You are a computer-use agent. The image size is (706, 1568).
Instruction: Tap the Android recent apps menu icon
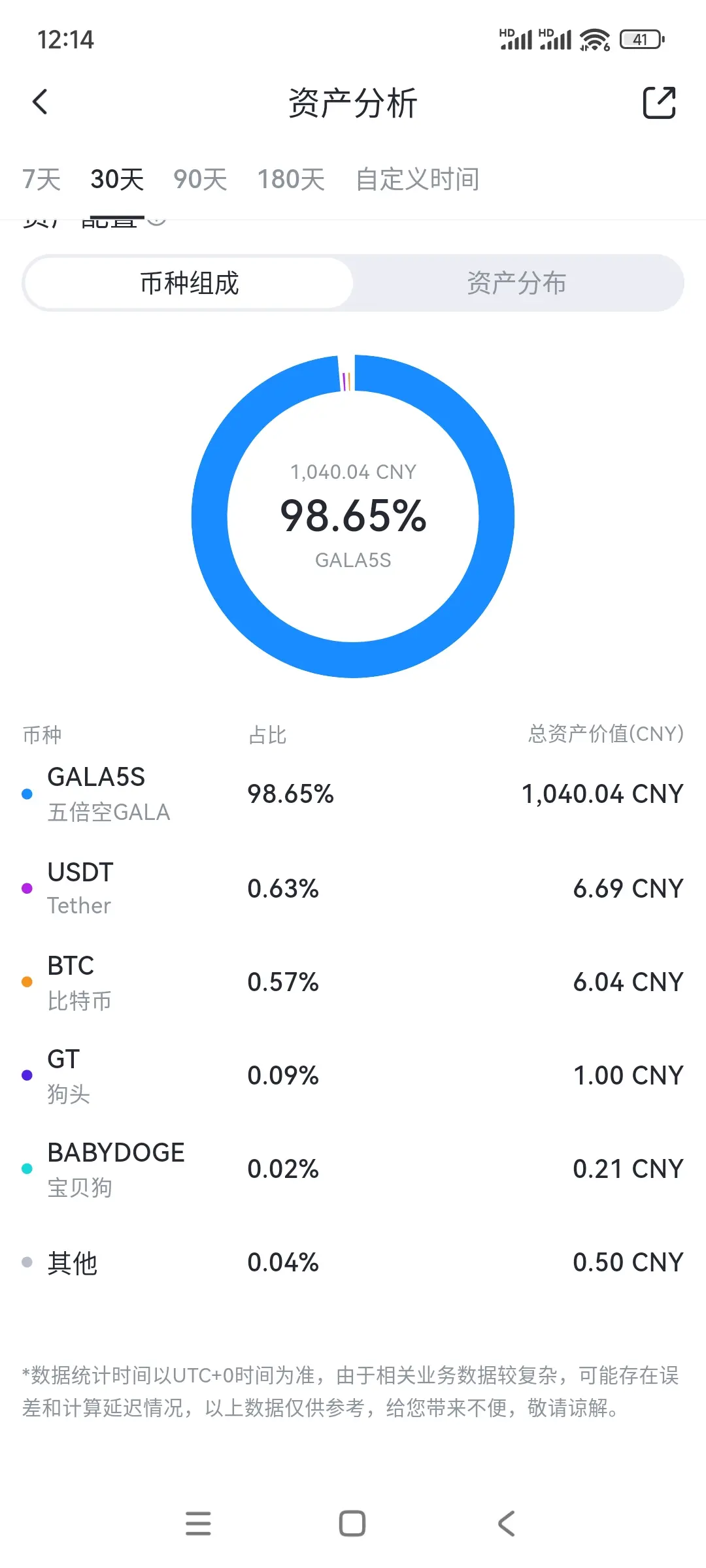pyautogui.click(x=198, y=1523)
